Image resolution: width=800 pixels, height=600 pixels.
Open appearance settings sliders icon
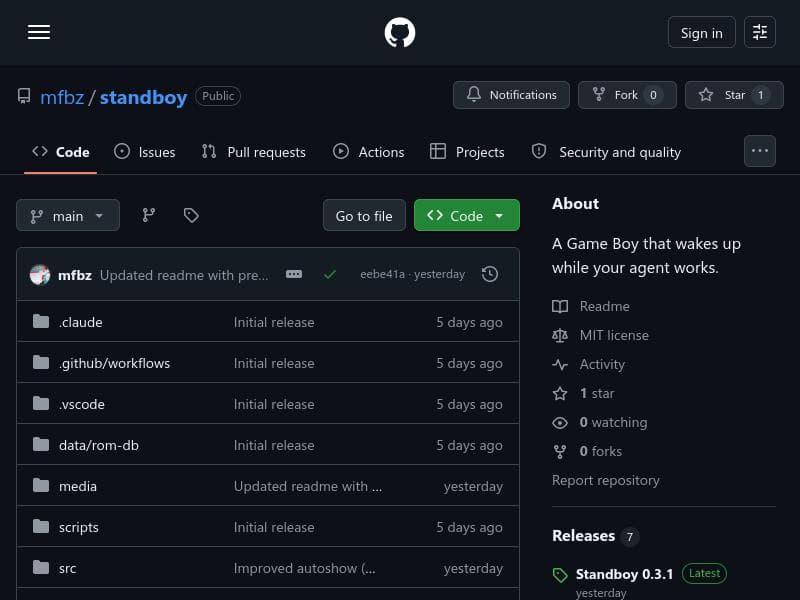[x=760, y=32]
